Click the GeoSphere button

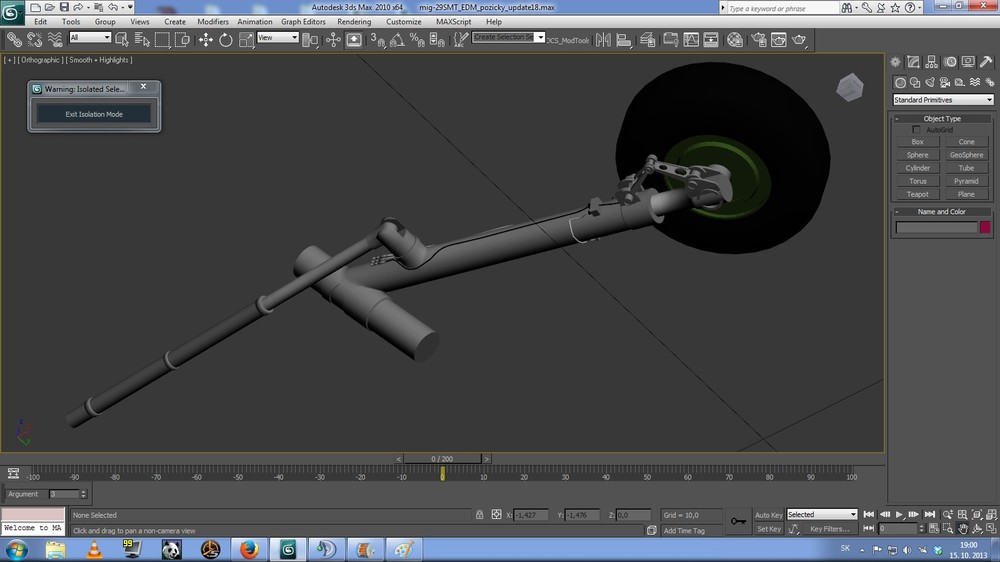[x=966, y=155]
